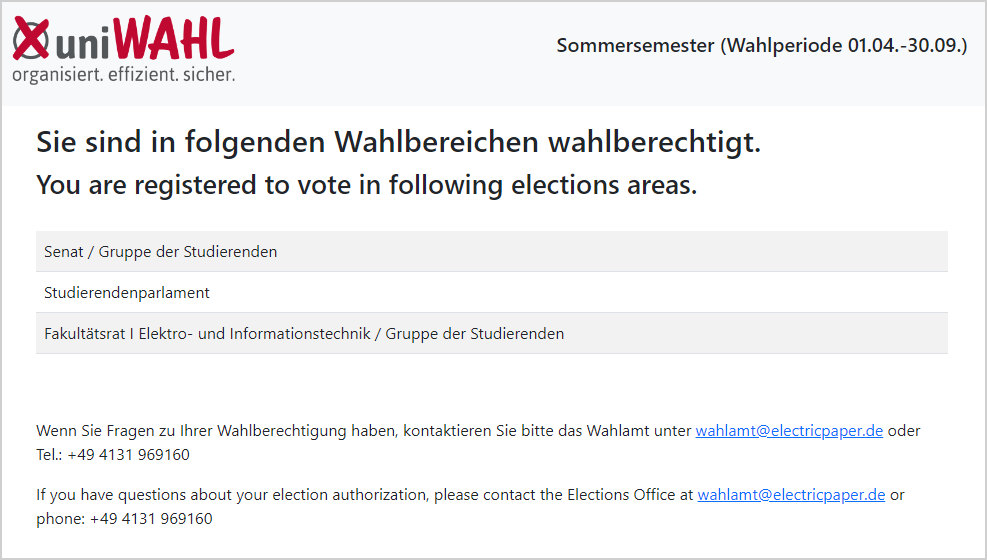The height and width of the screenshot is (560, 987).
Task: Select the Senat / Gruppe der Studierenden row
Action: (x=492, y=252)
